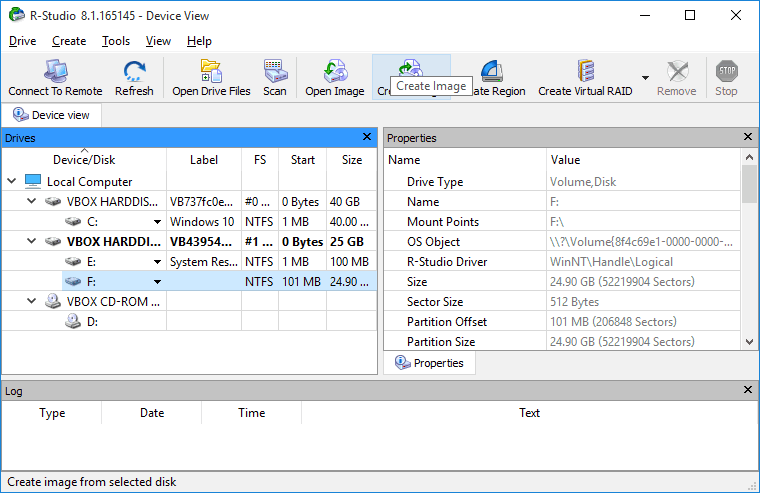The width and height of the screenshot is (760, 493).
Task: Click Properties scrollbar down arrow
Action: [x=749, y=342]
